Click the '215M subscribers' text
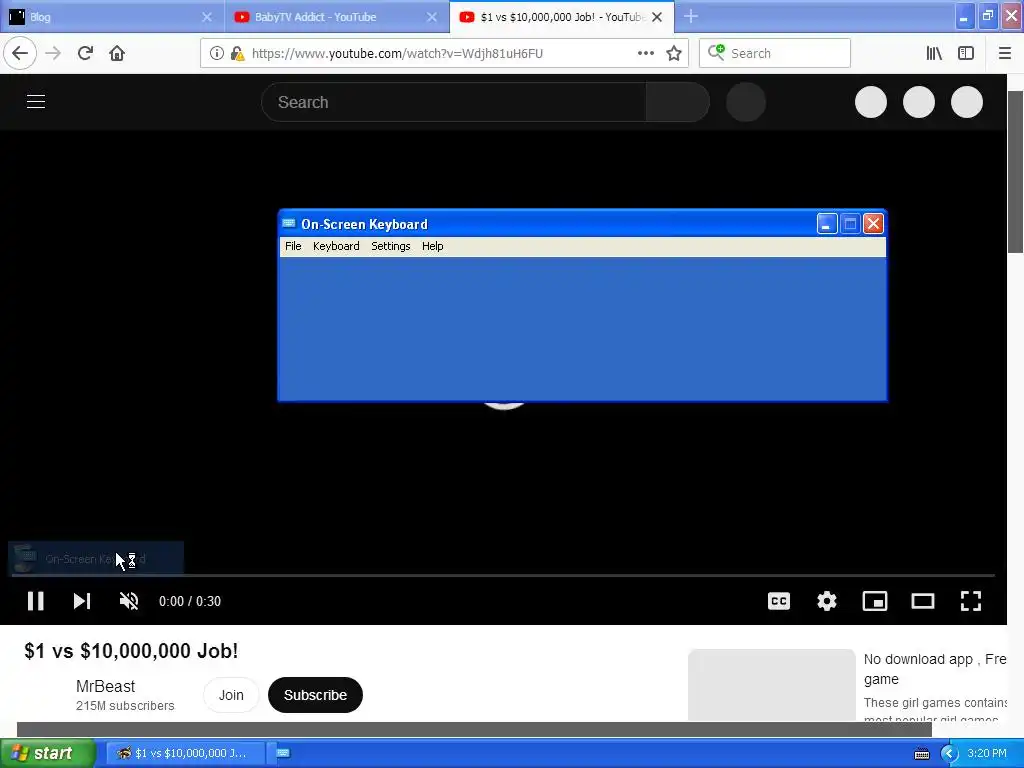This screenshot has height=768, width=1024. (x=125, y=706)
